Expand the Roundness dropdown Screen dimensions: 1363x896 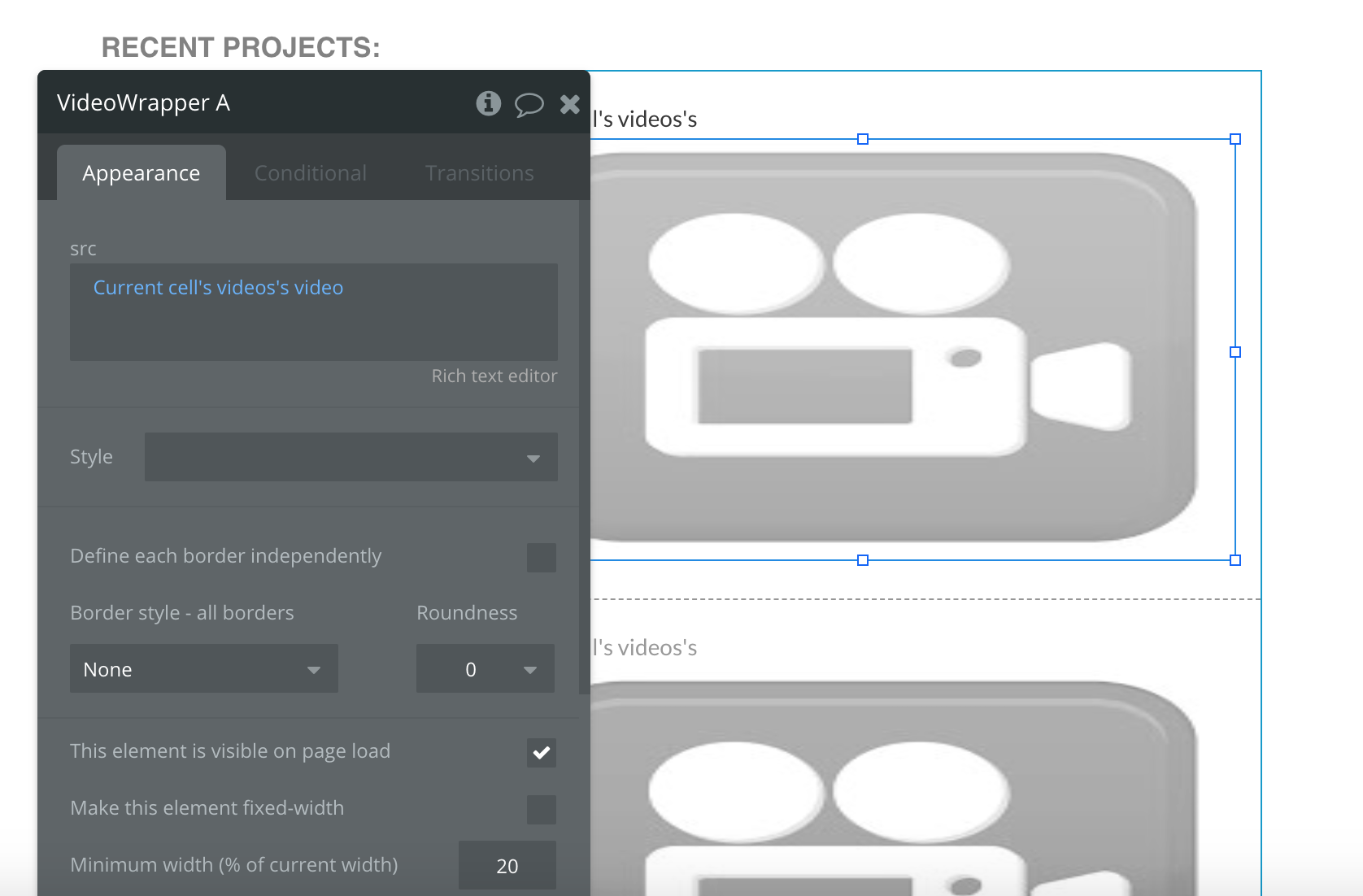tap(485, 669)
